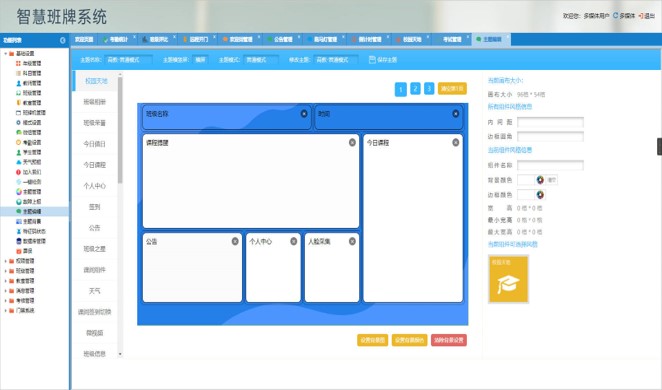This screenshot has width=662, height=390.
Task: Click the 保存主题 save icon
Action: pos(372,60)
